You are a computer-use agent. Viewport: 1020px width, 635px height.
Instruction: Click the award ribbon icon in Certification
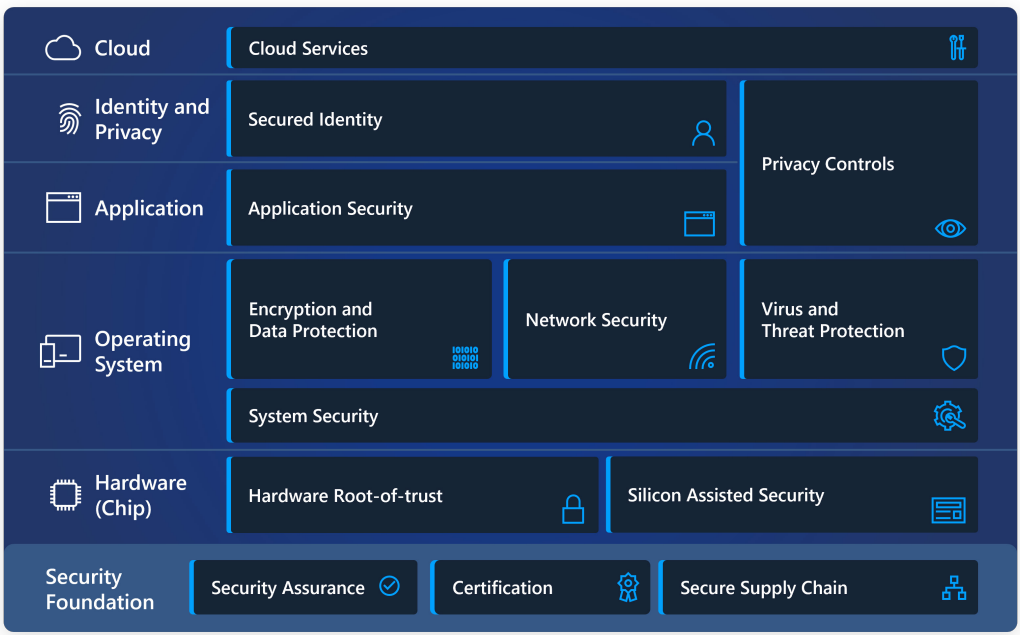coord(627,587)
